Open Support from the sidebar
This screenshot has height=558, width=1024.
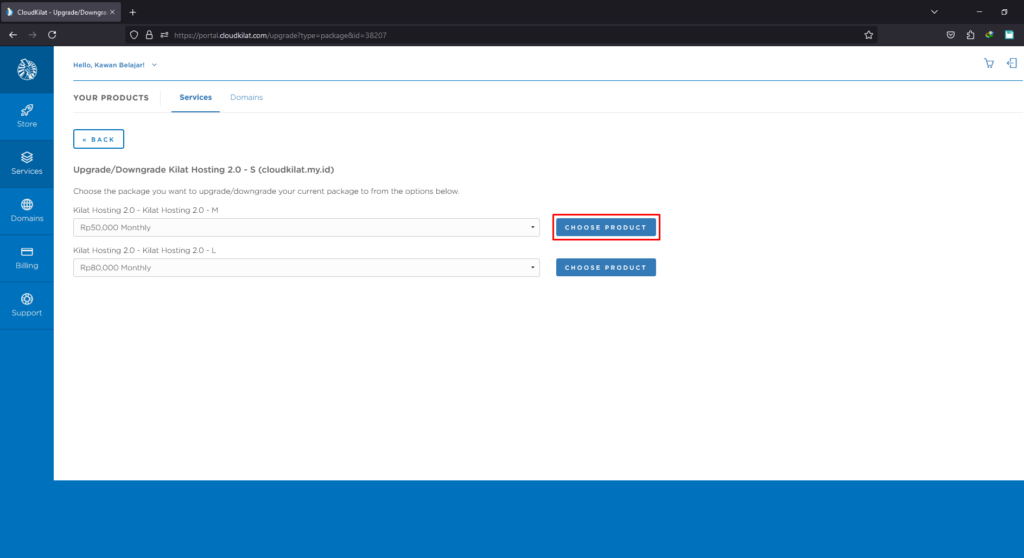[27, 304]
